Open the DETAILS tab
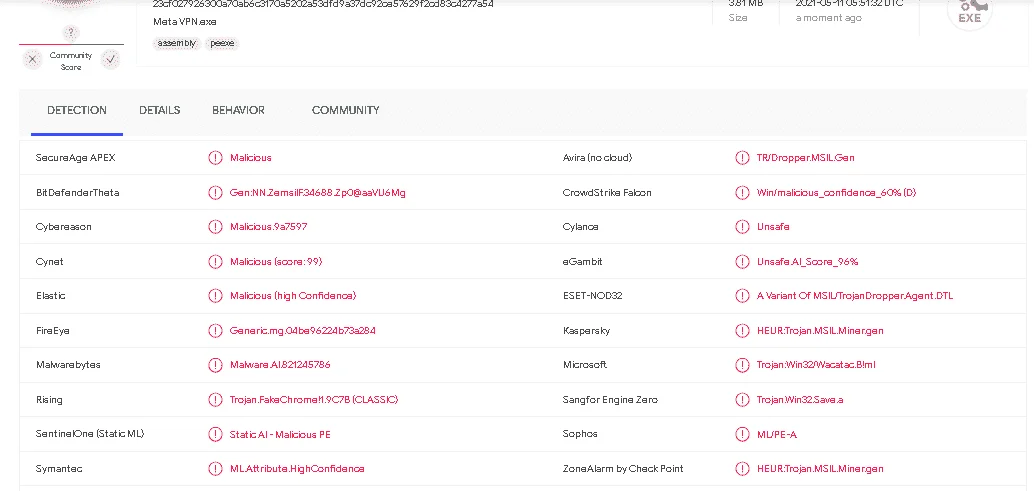Viewport: 1034px width, 491px height. [160, 111]
